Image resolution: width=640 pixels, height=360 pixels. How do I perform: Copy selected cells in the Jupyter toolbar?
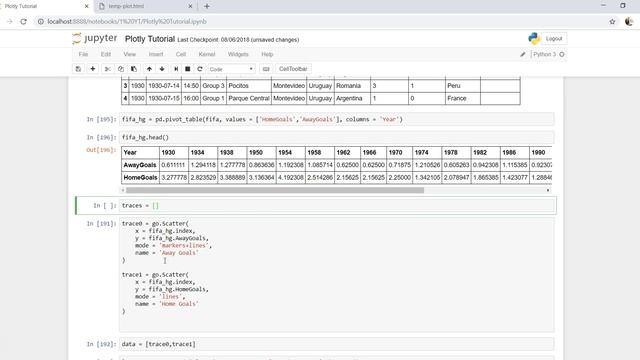pyautogui.click(x=120, y=69)
